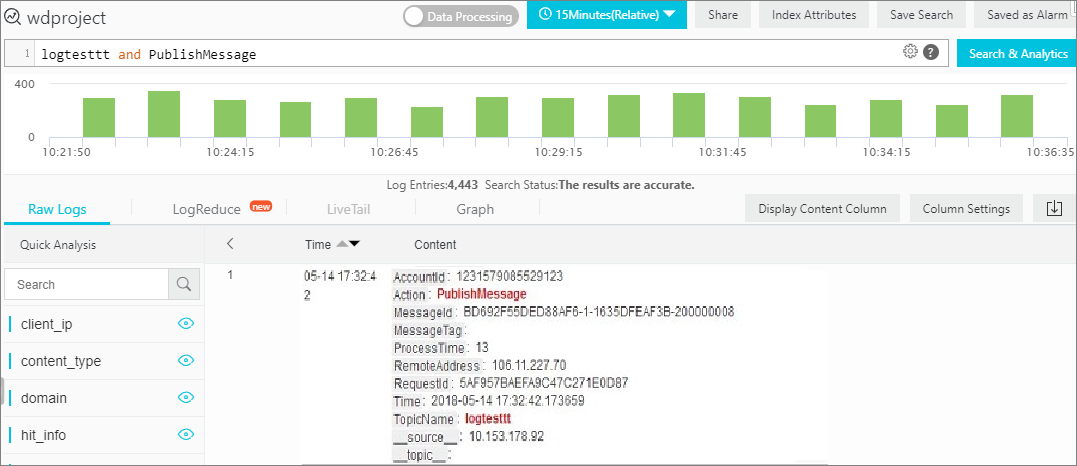The width and height of the screenshot is (1077, 466).
Task: Toggle visibility of client_ip field
Action: [185, 324]
